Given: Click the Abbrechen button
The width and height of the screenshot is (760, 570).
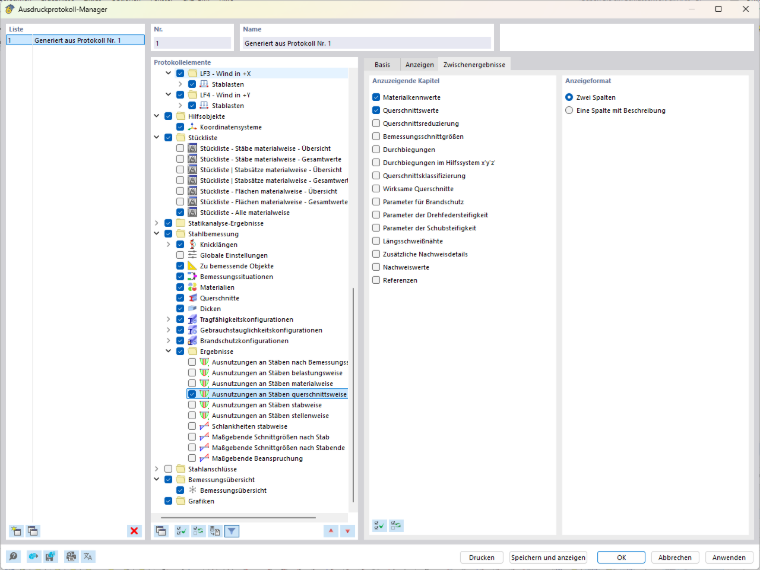Looking at the screenshot, I should point(675,557).
